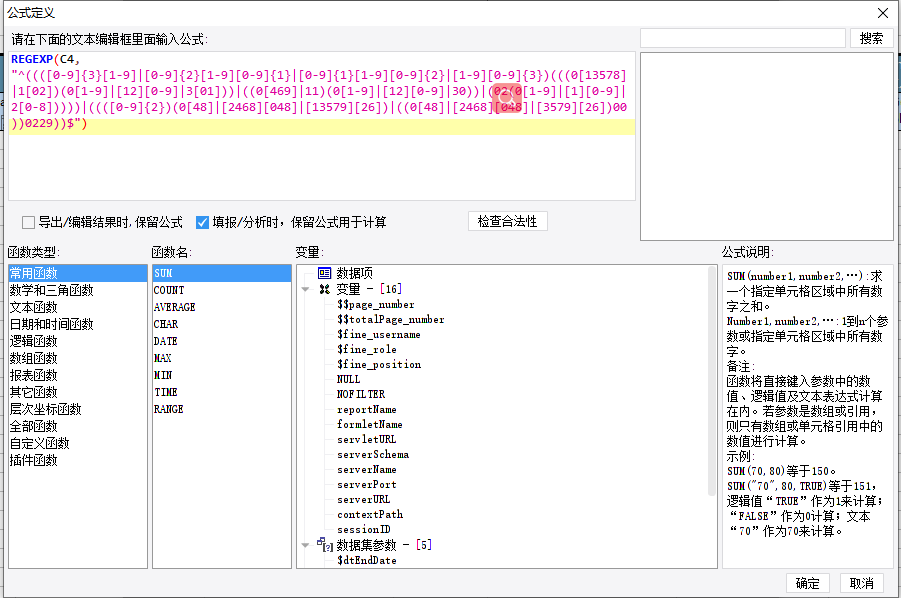901x598 pixels.
Task: Select variable $$totalPage_number
Action: [x=391, y=319]
